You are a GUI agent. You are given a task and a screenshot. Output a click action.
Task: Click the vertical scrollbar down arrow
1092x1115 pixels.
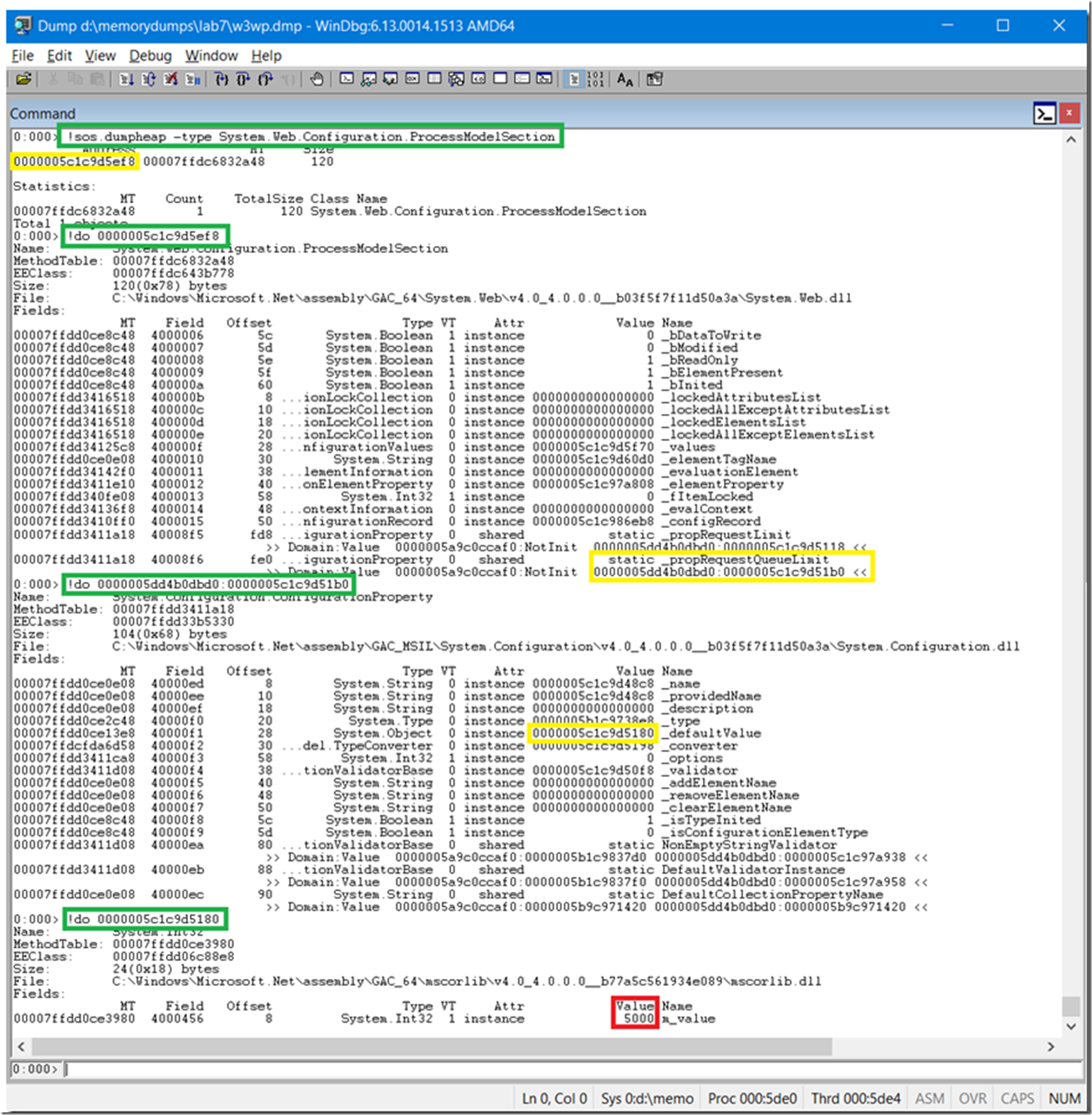[x=1071, y=1026]
